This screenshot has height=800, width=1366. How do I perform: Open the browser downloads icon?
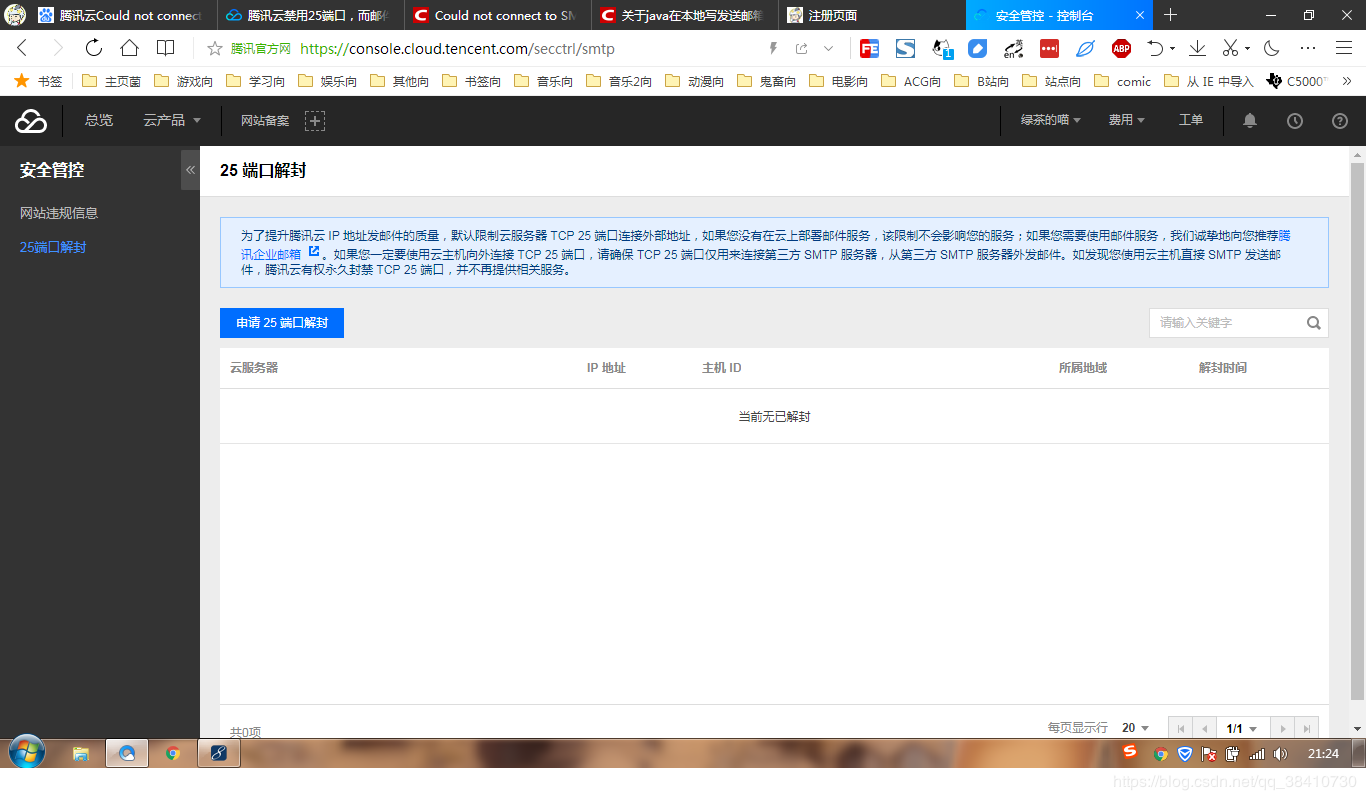coord(1197,47)
